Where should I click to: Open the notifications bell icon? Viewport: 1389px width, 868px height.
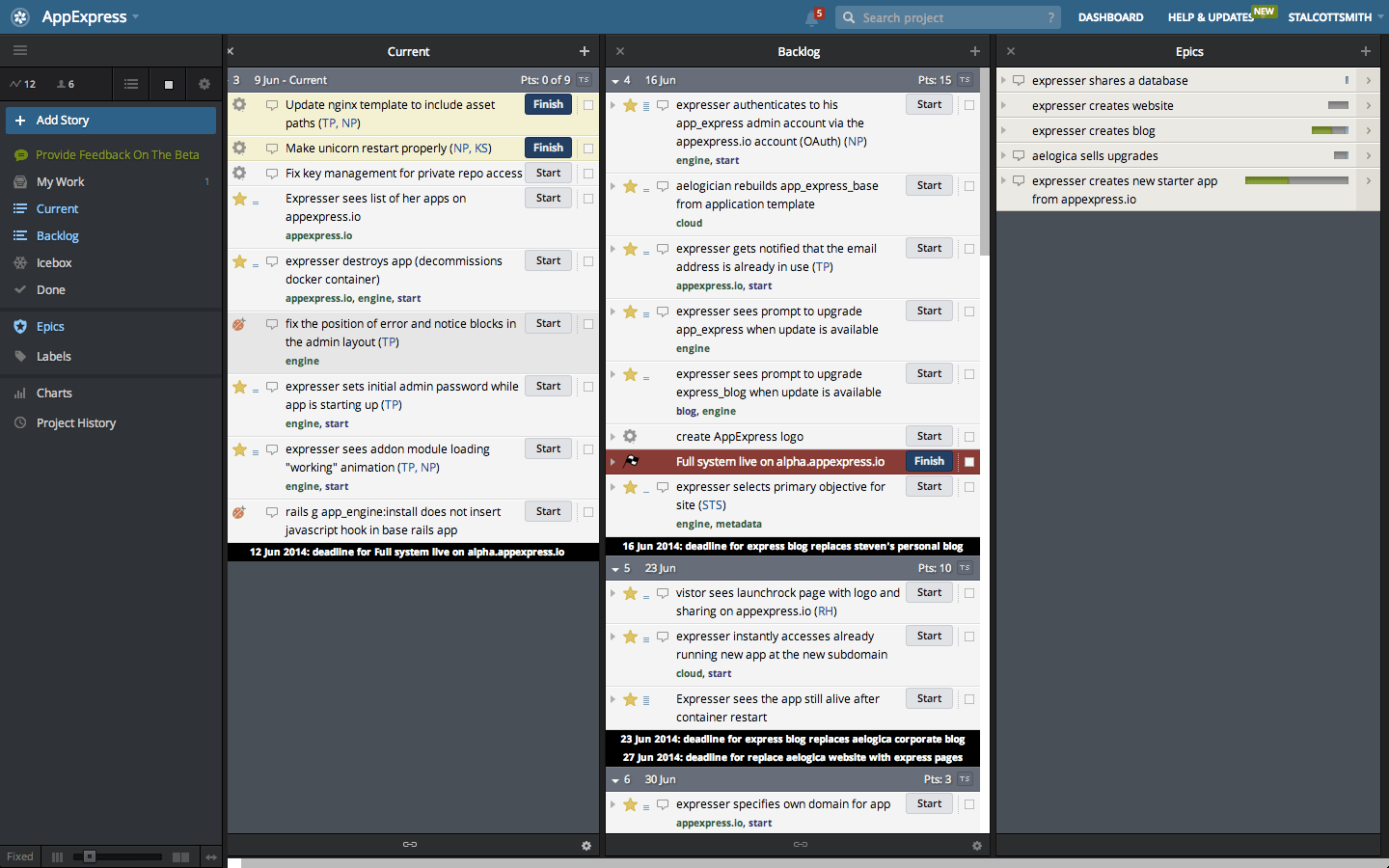[812, 17]
